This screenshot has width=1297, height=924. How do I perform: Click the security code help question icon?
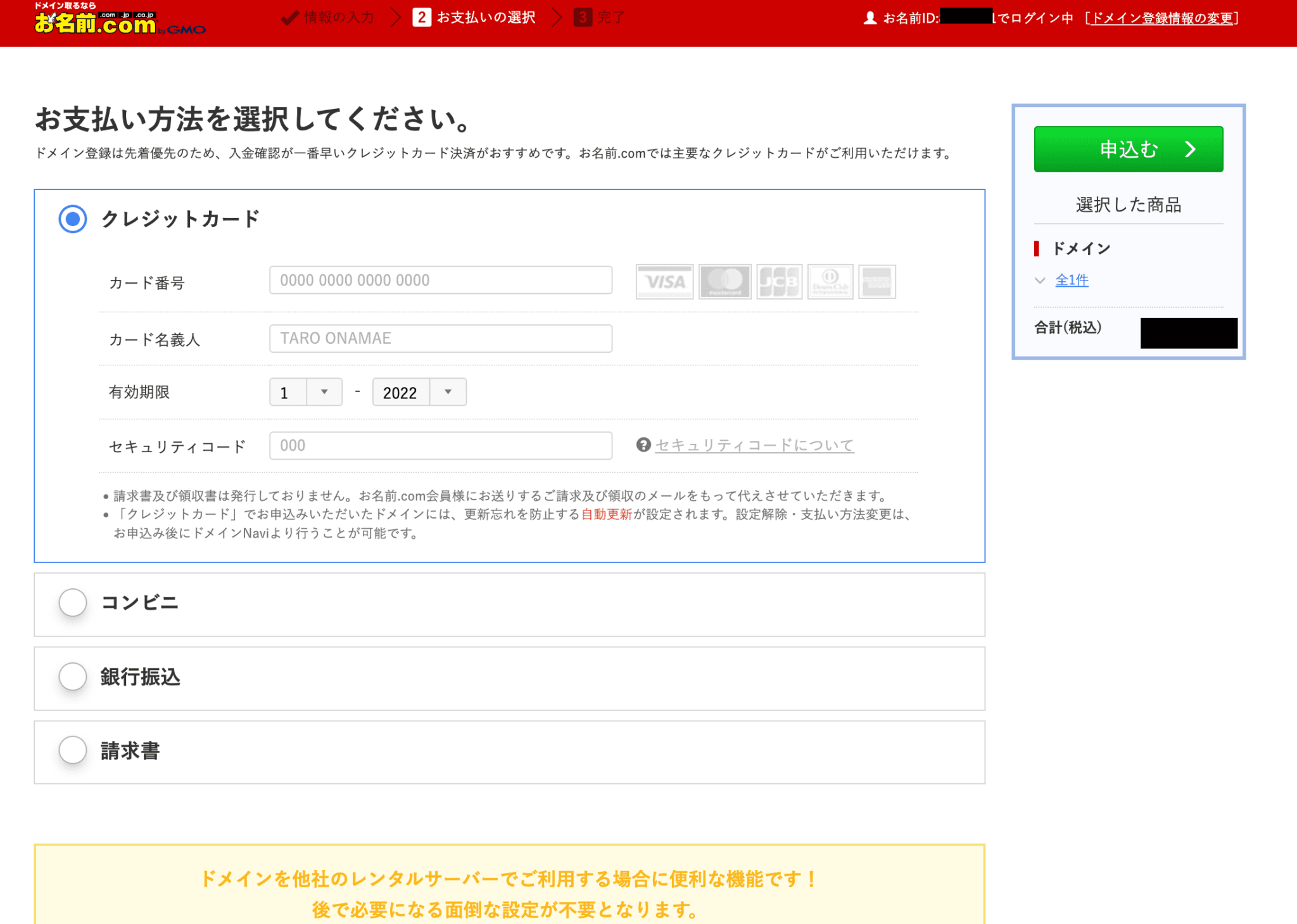click(643, 445)
